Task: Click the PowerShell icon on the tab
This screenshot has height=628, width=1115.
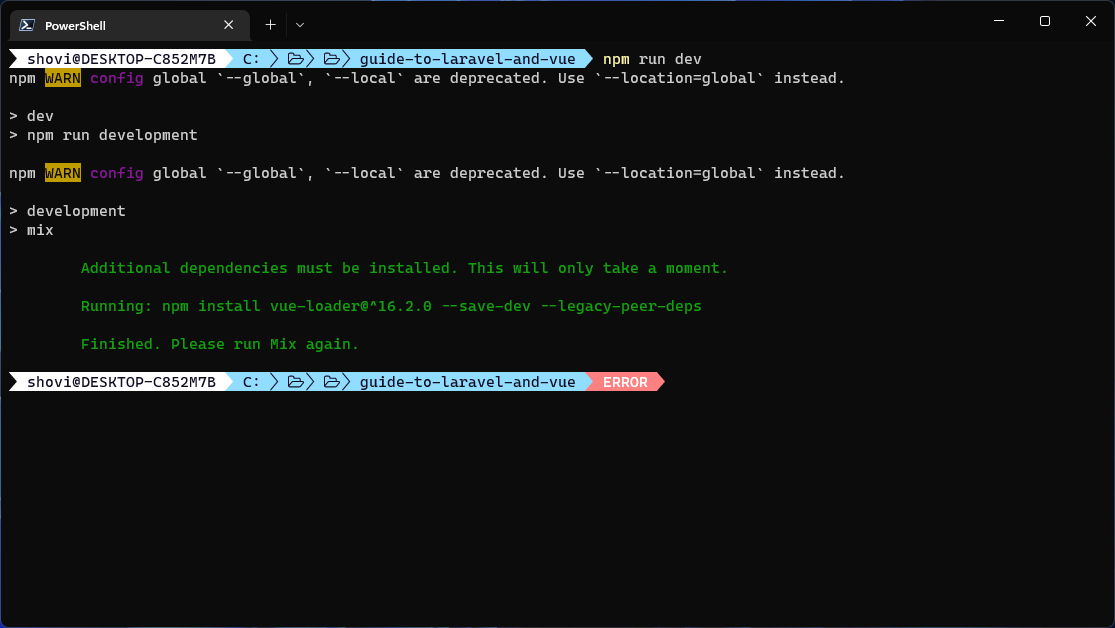Action: (x=27, y=25)
